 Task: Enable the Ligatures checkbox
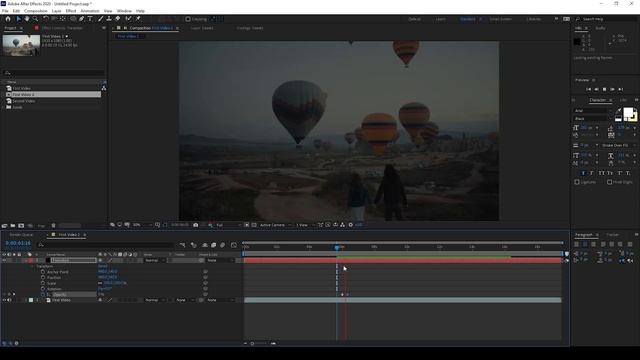[577, 182]
